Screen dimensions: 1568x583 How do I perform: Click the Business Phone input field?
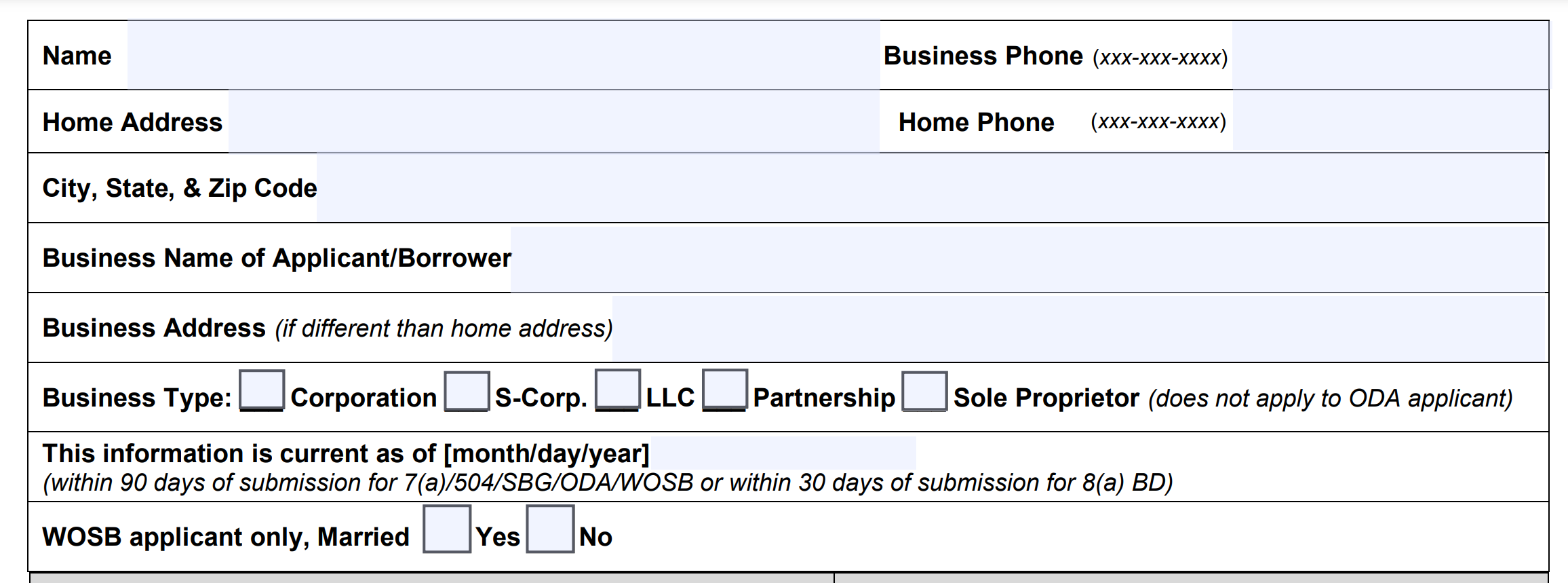[x=1390, y=55]
